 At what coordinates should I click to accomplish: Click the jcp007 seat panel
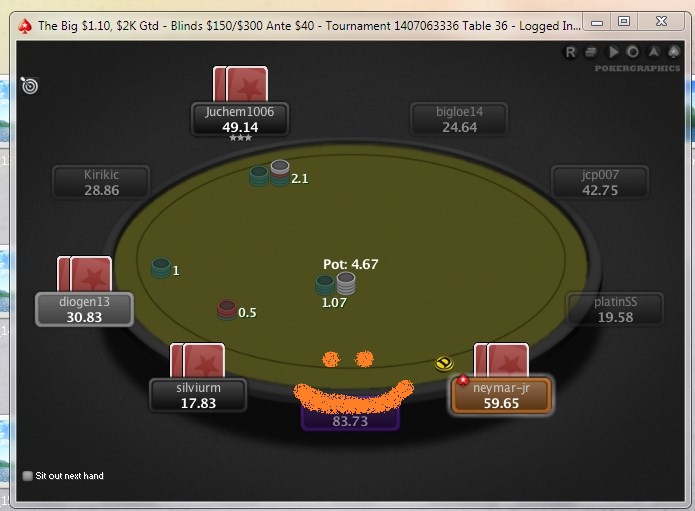pos(600,182)
